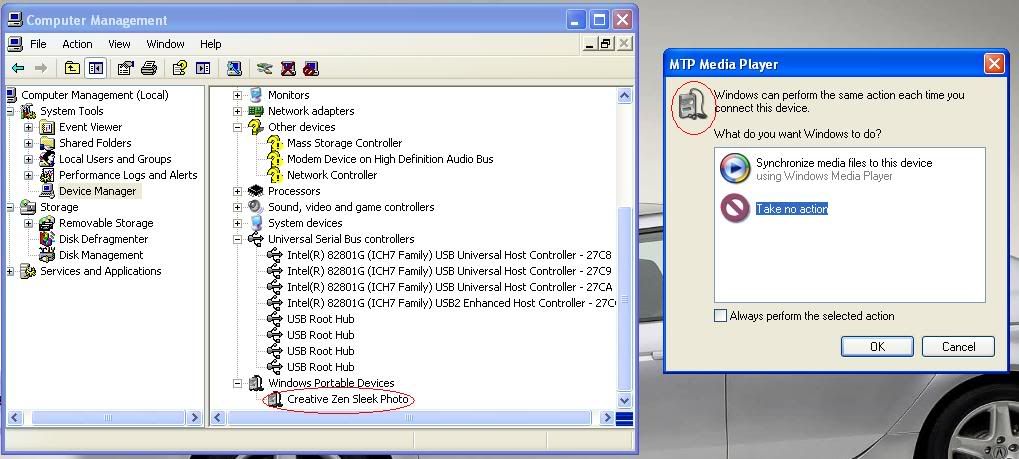Select Device Manager in the console tree
Viewport: 1019px width, 459px height.
pos(97,191)
